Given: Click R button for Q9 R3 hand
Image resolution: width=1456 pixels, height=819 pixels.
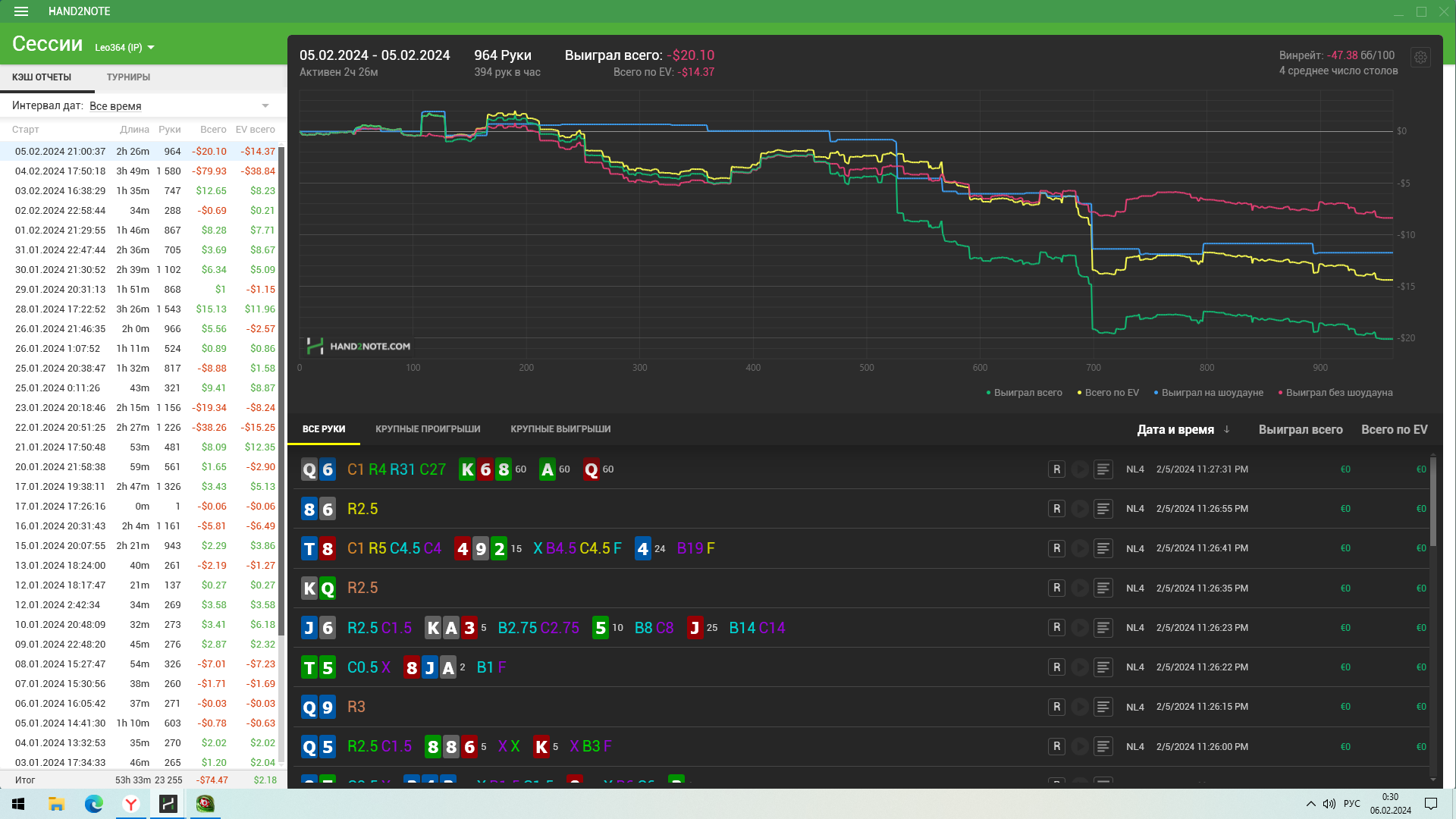Looking at the screenshot, I should [1056, 707].
